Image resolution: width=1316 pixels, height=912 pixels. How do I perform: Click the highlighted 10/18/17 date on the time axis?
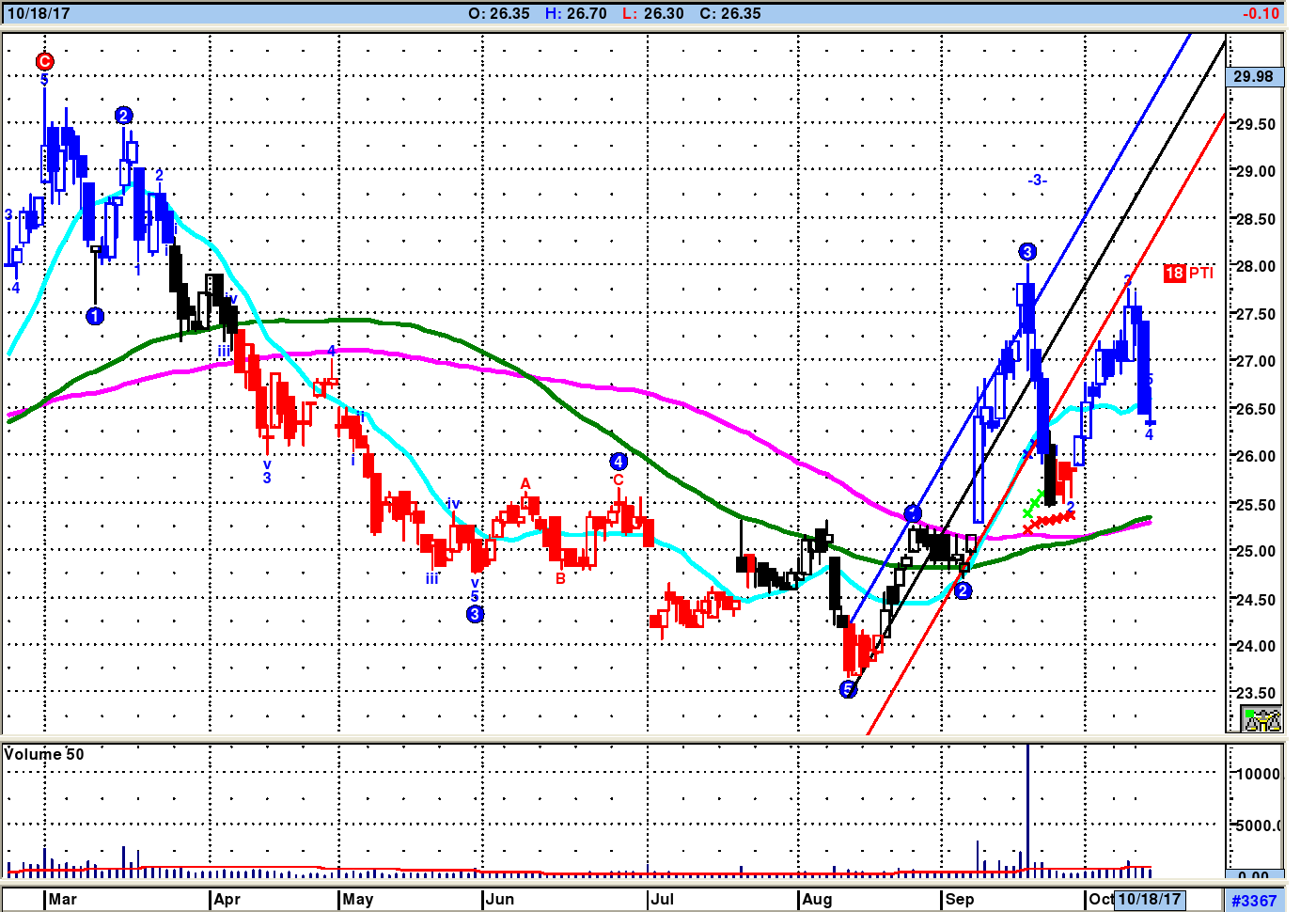click(1149, 899)
